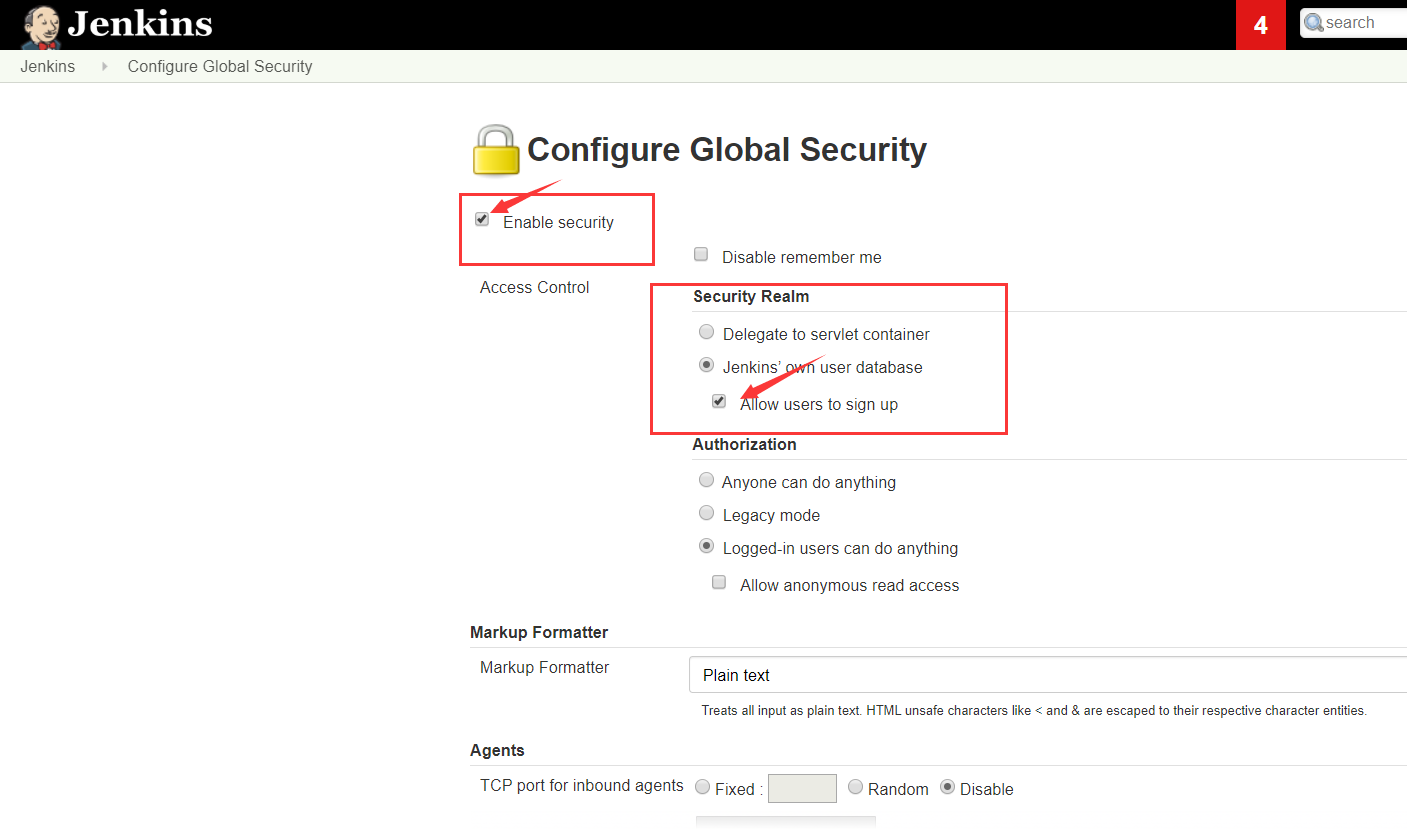Viewport: 1407px width, 840px height.
Task: Click the Configure Global Security page title
Action: (x=727, y=150)
